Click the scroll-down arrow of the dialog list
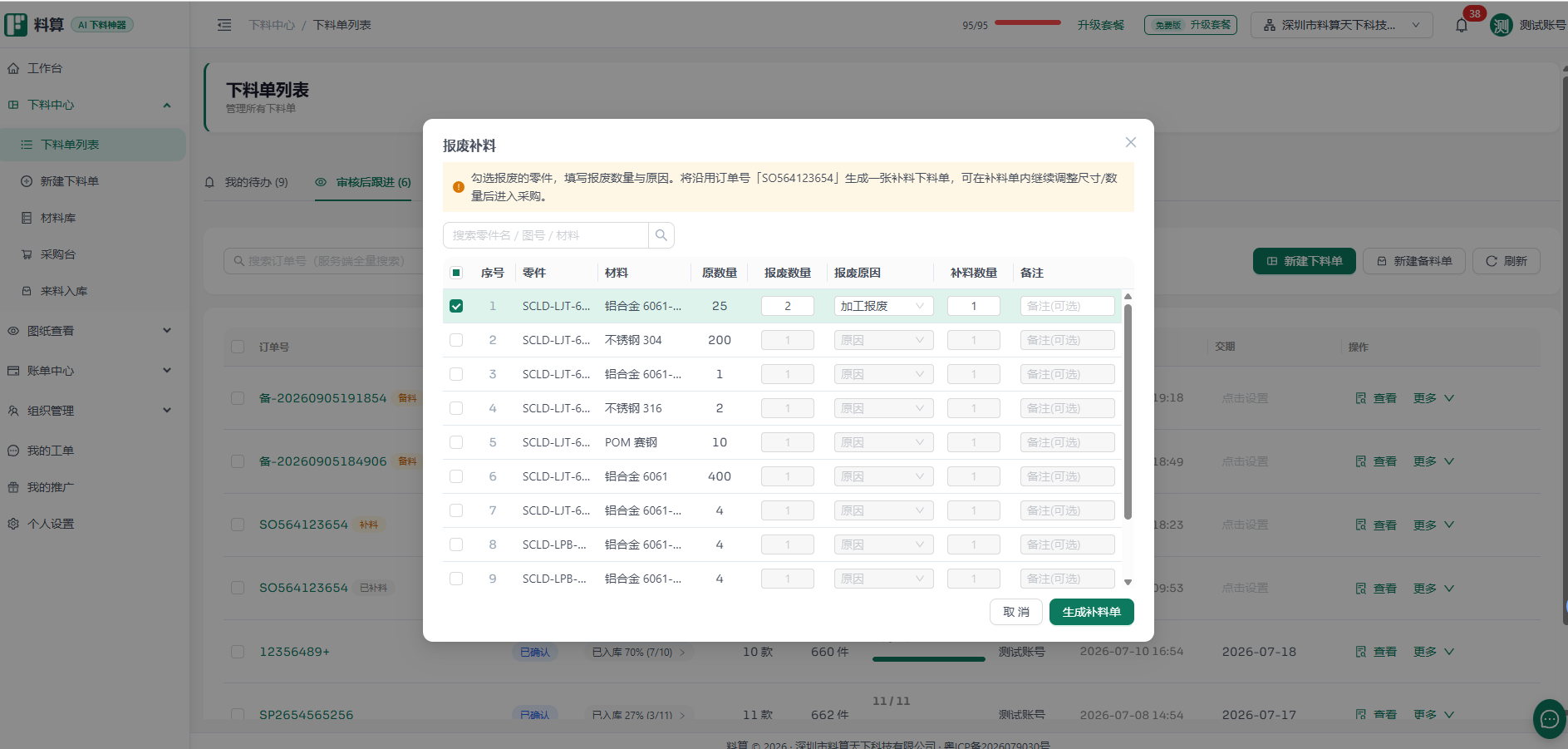The width and height of the screenshot is (1568, 749). [x=1128, y=582]
